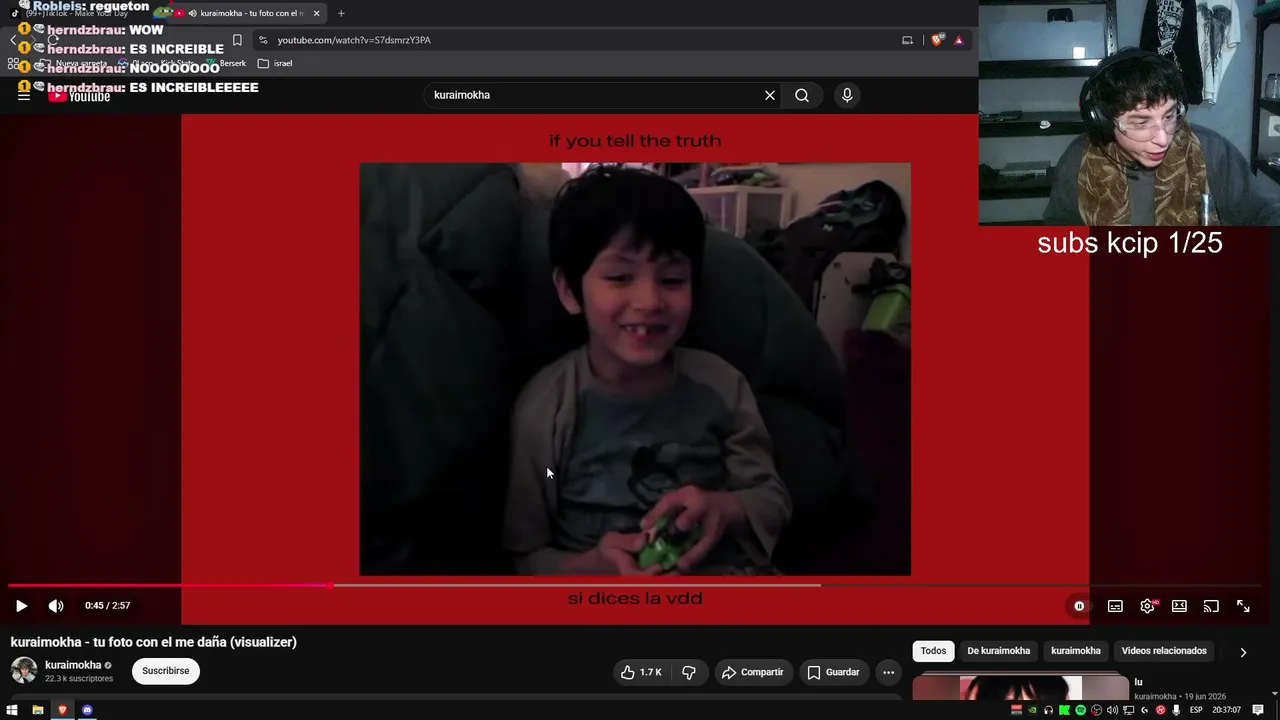Image resolution: width=1280 pixels, height=720 pixels.
Task: Dislike the video with thumbs-down
Action: click(x=689, y=672)
